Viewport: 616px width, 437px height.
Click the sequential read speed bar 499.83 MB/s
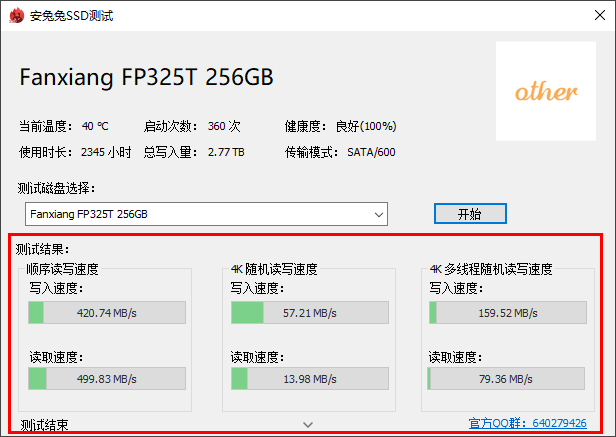point(107,379)
